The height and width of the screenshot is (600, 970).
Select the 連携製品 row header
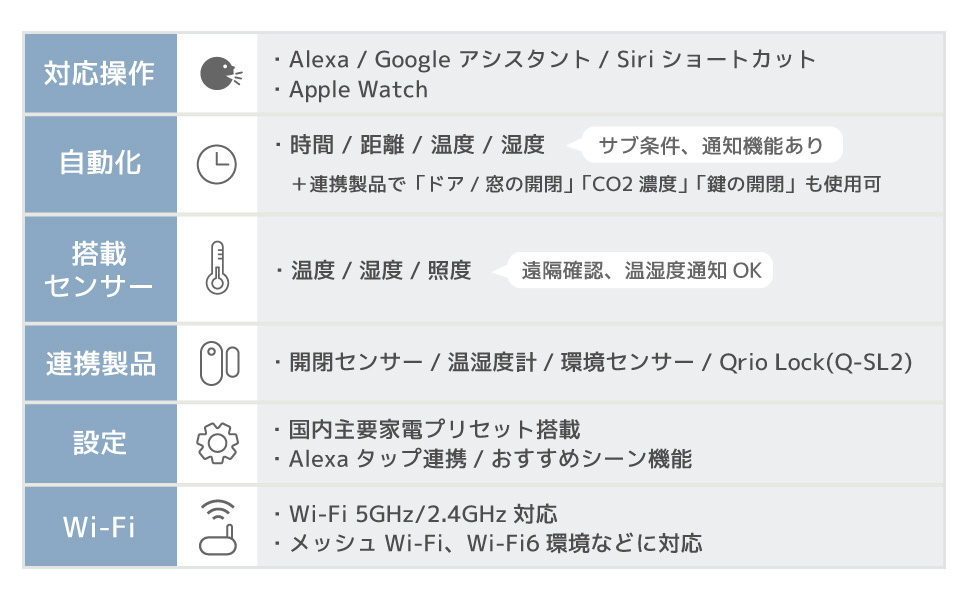tap(100, 363)
